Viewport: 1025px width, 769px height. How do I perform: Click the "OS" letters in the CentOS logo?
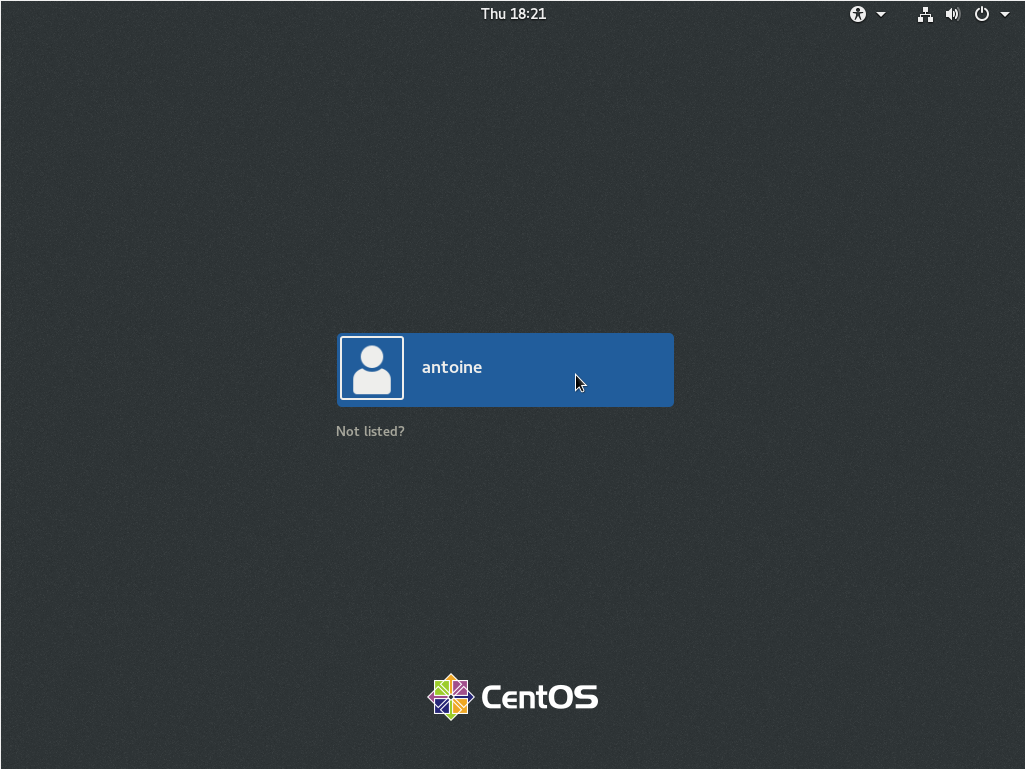coord(577,697)
